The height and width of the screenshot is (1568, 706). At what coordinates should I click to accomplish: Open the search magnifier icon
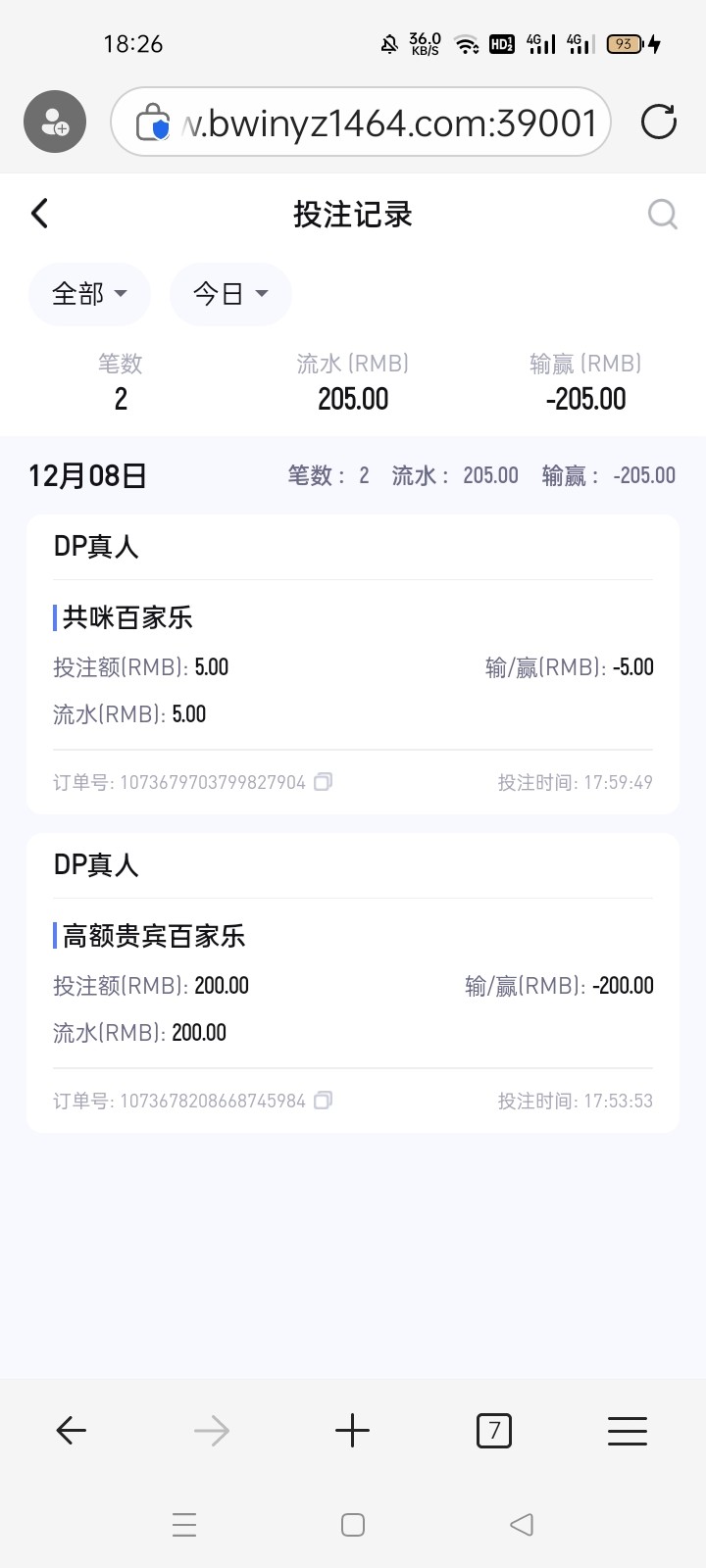pyautogui.click(x=663, y=214)
